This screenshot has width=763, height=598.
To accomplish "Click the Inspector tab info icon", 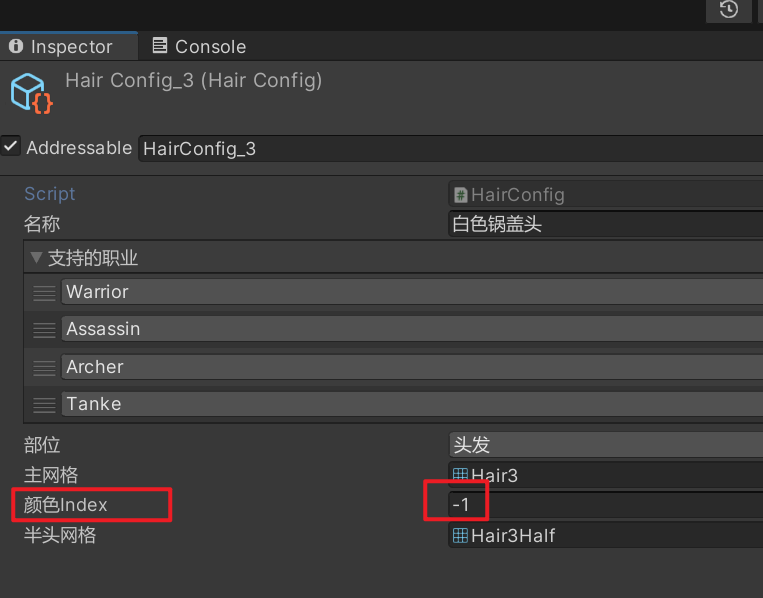I will [x=16, y=46].
